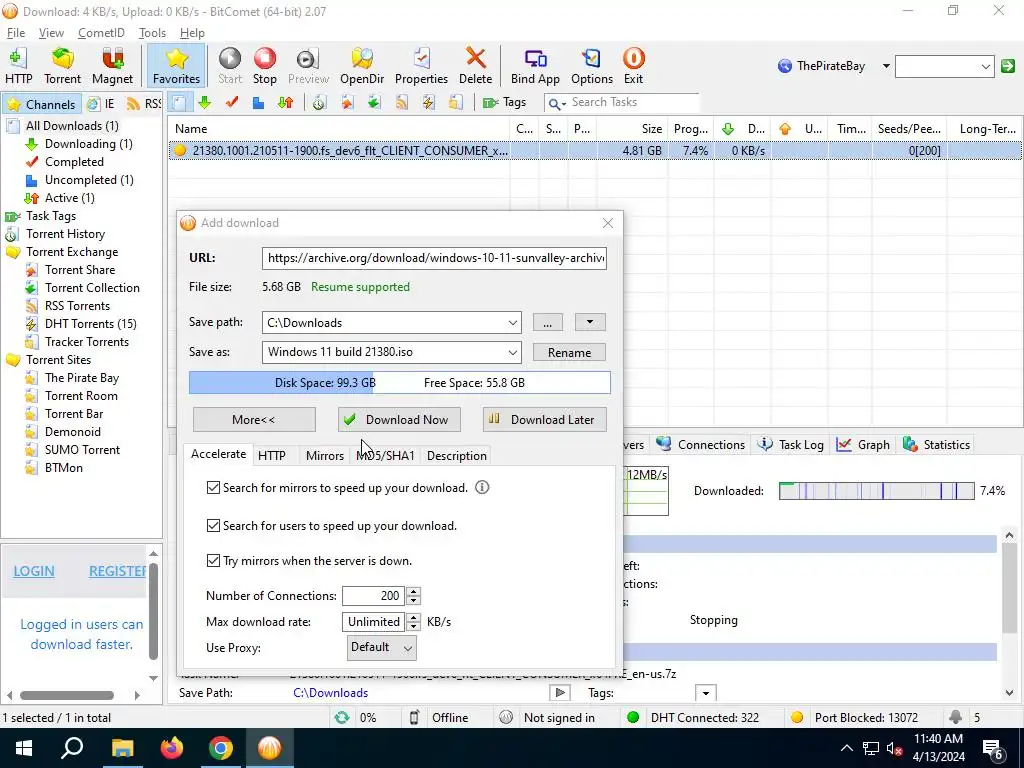Open the Search Tasks magnifier dropdown
This screenshot has width=1024, height=768.
[557, 103]
